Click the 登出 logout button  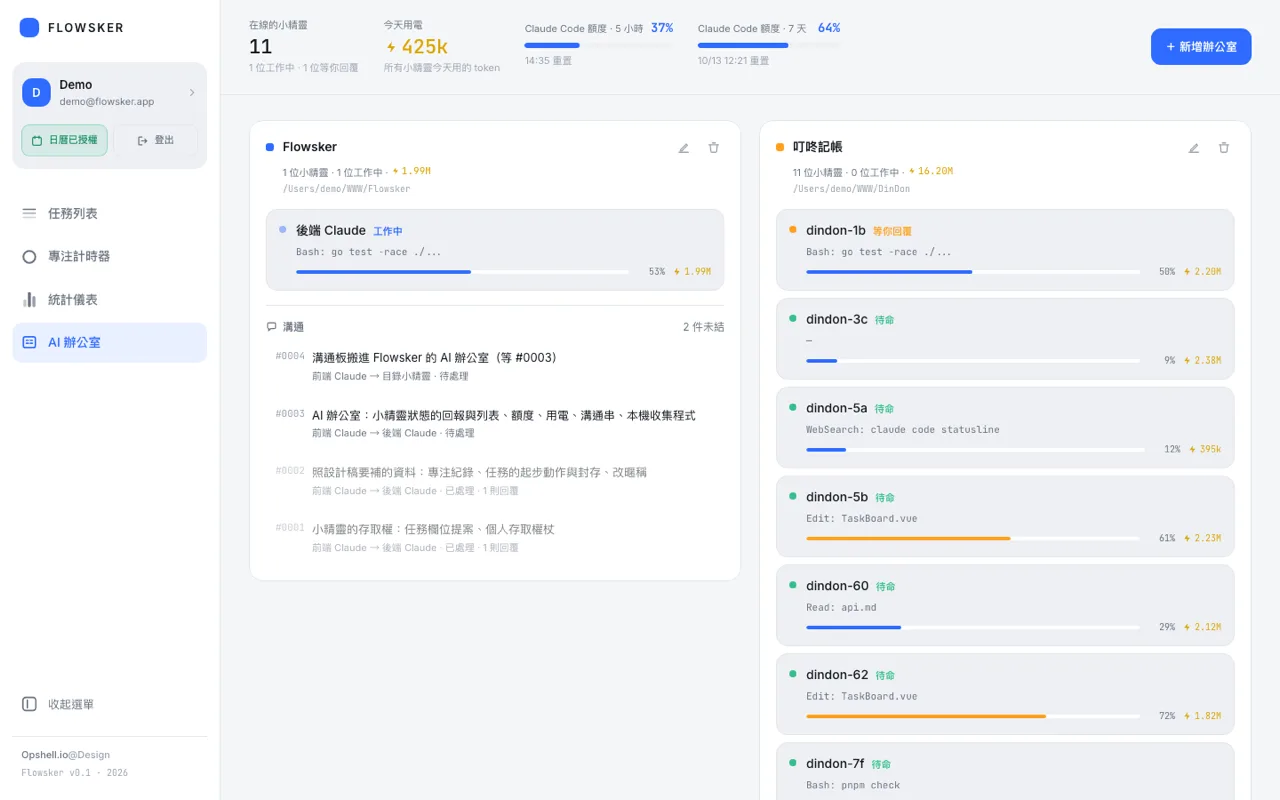pyautogui.click(x=155, y=140)
